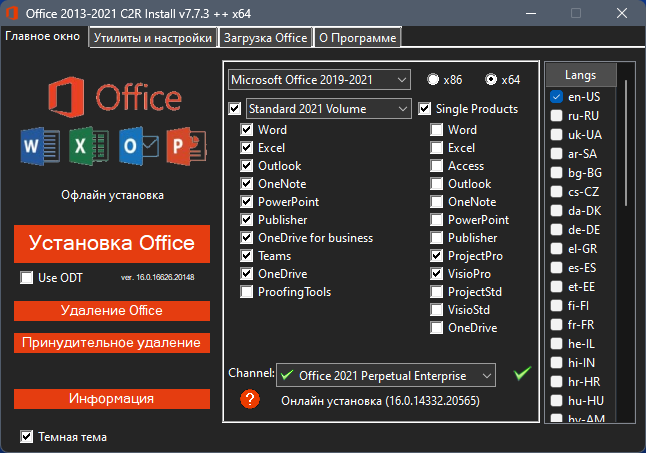Enable the ru-RU language checkbox
The height and width of the screenshot is (453, 646).
(x=557, y=116)
